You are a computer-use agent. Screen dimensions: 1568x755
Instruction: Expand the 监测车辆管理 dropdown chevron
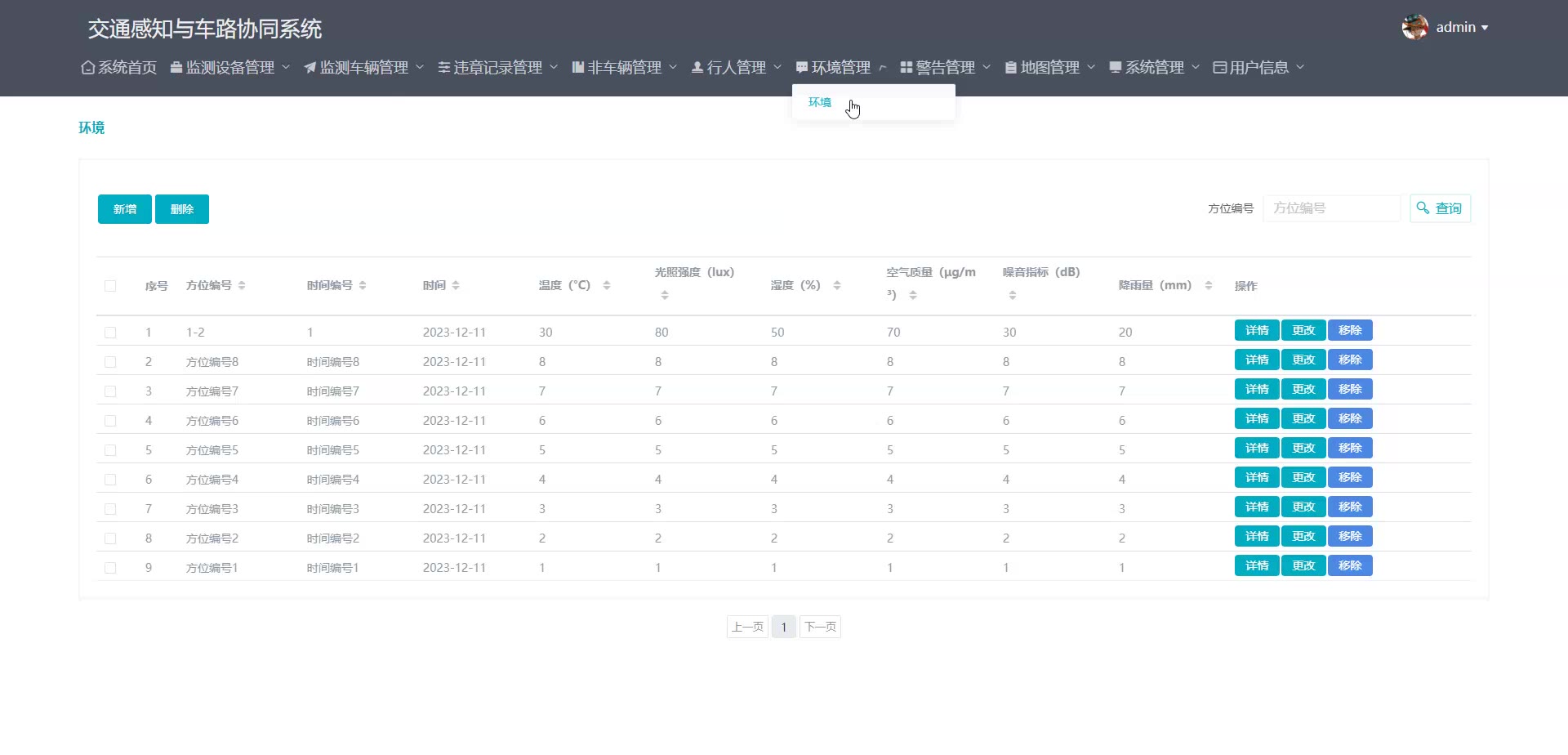[420, 67]
